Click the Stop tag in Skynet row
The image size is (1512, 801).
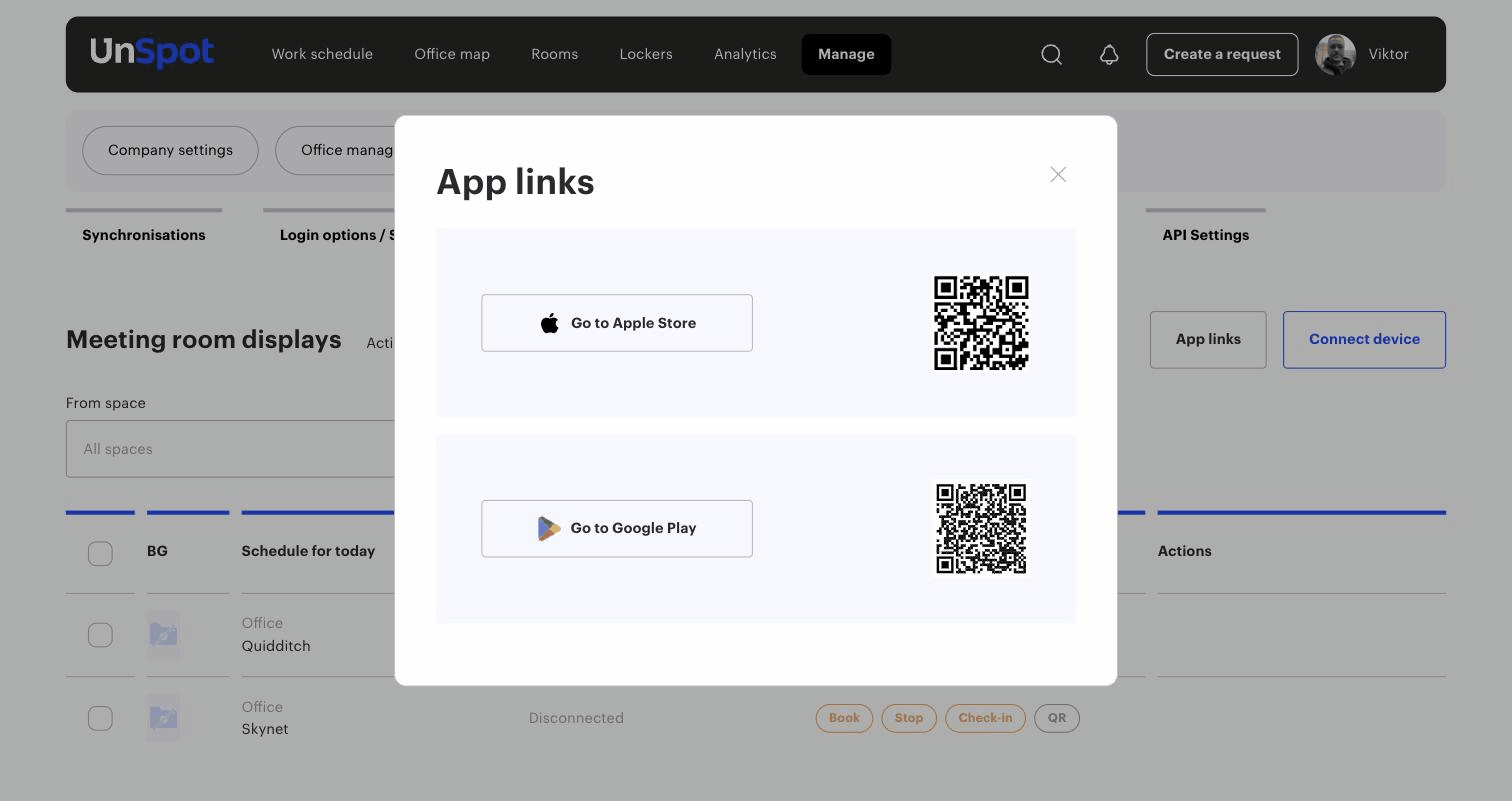tap(909, 718)
